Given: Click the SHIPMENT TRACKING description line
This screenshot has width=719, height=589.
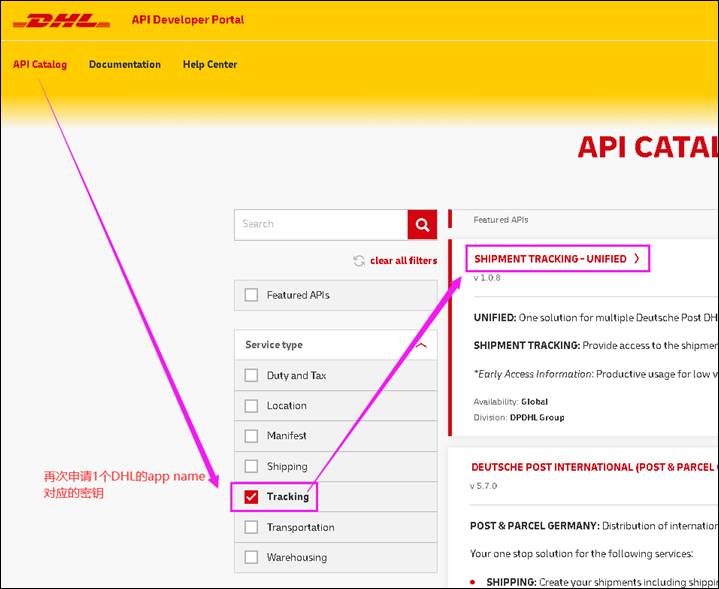Looking at the screenshot, I should (596, 345).
